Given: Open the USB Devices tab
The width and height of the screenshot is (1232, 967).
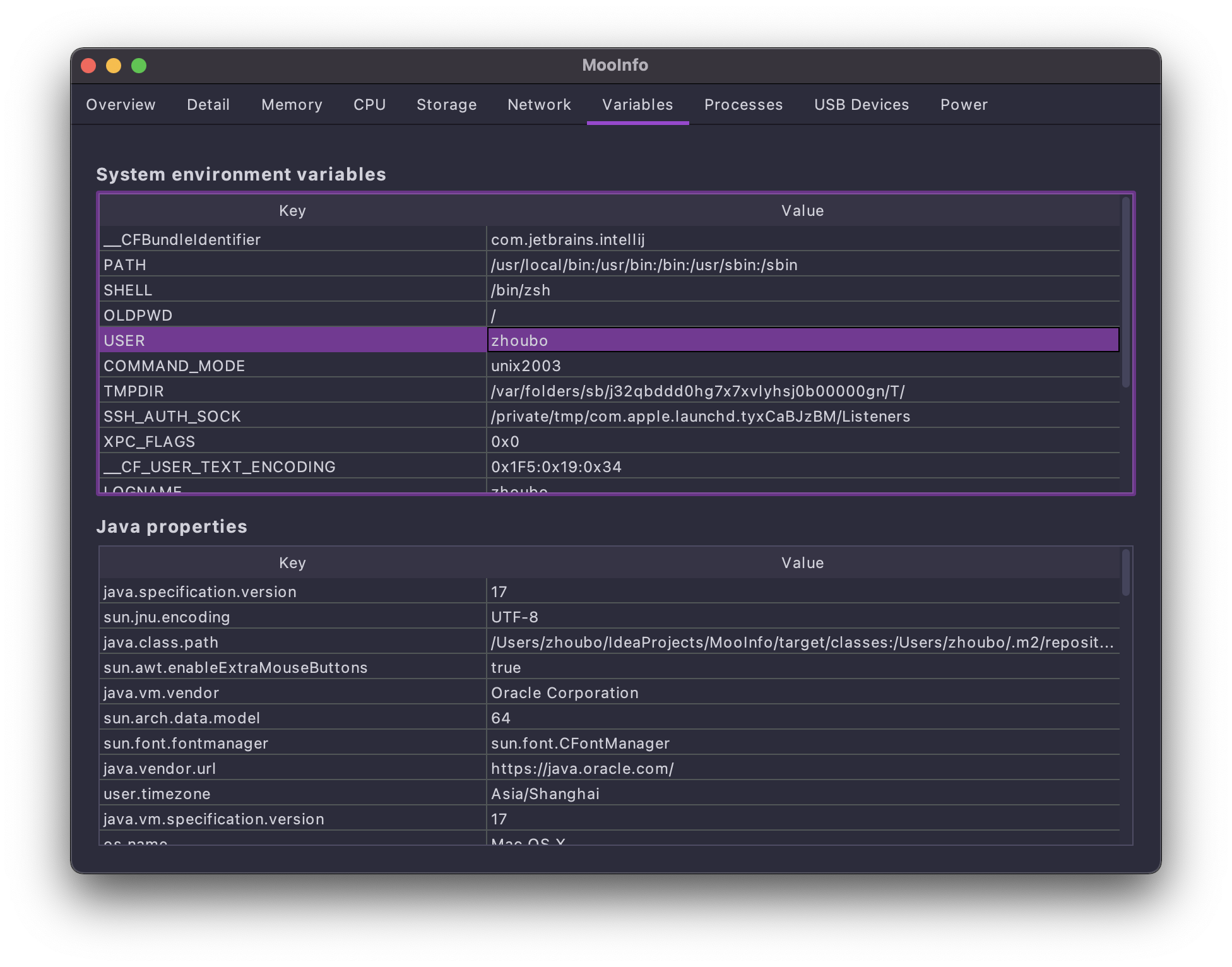Looking at the screenshot, I should click(861, 105).
